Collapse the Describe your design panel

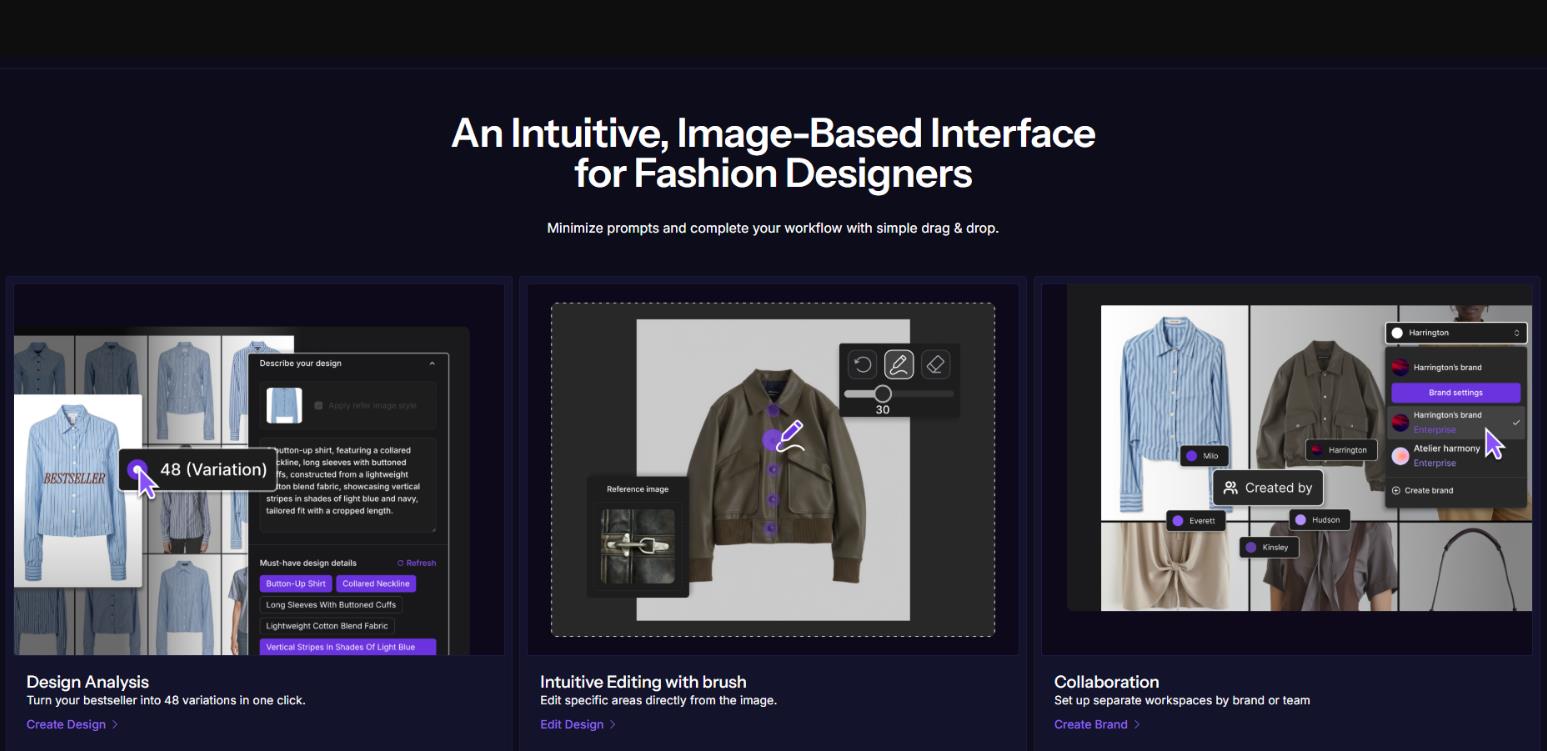pos(432,364)
